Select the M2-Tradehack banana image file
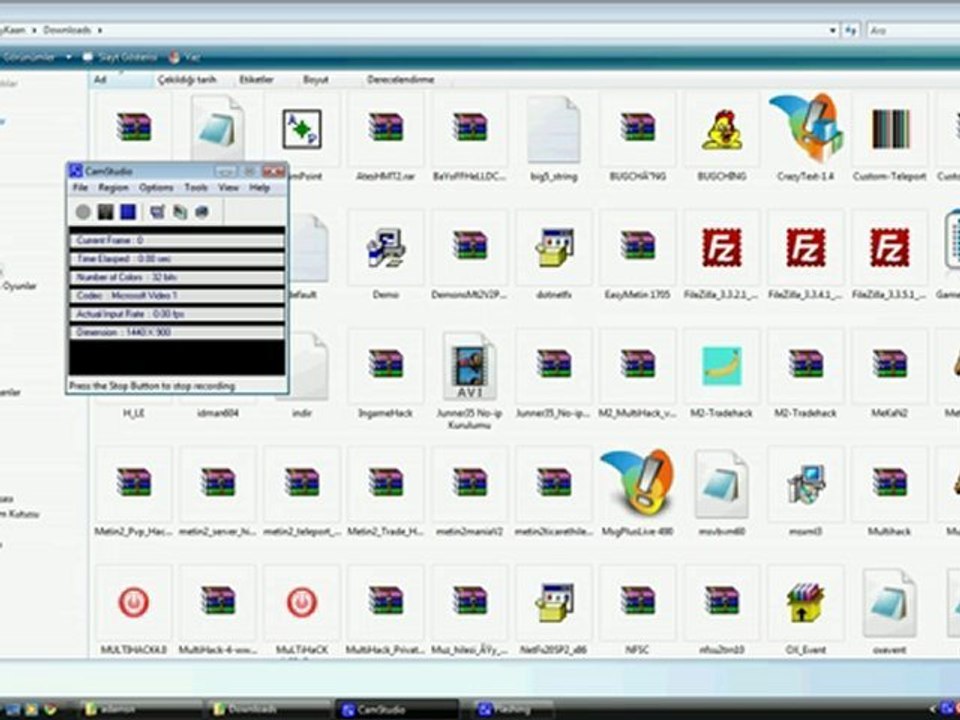Image resolution: width=960 pixels, height=720 pixels. [x=722, y=366]
